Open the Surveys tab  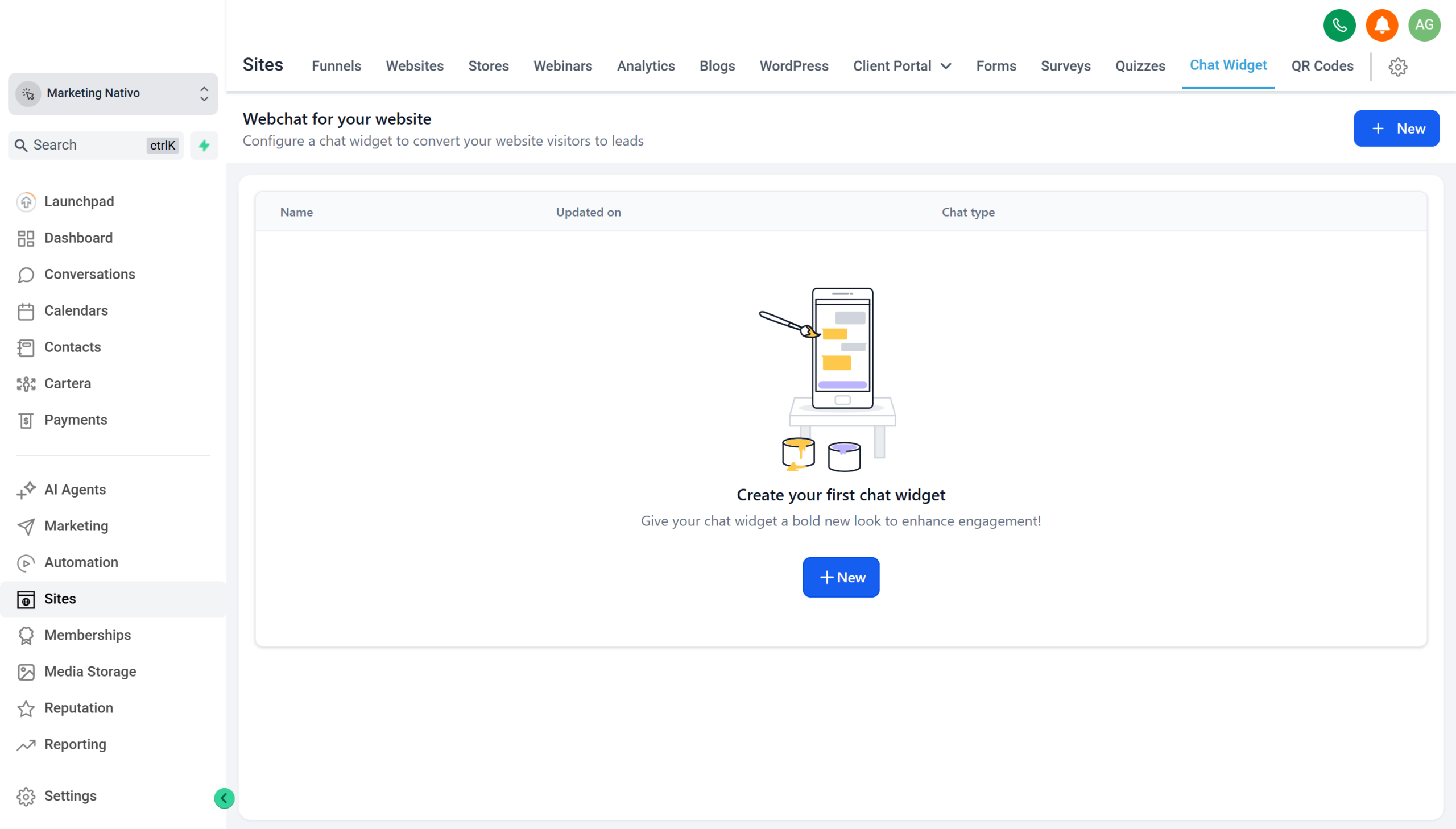[x=1065, y=66]
